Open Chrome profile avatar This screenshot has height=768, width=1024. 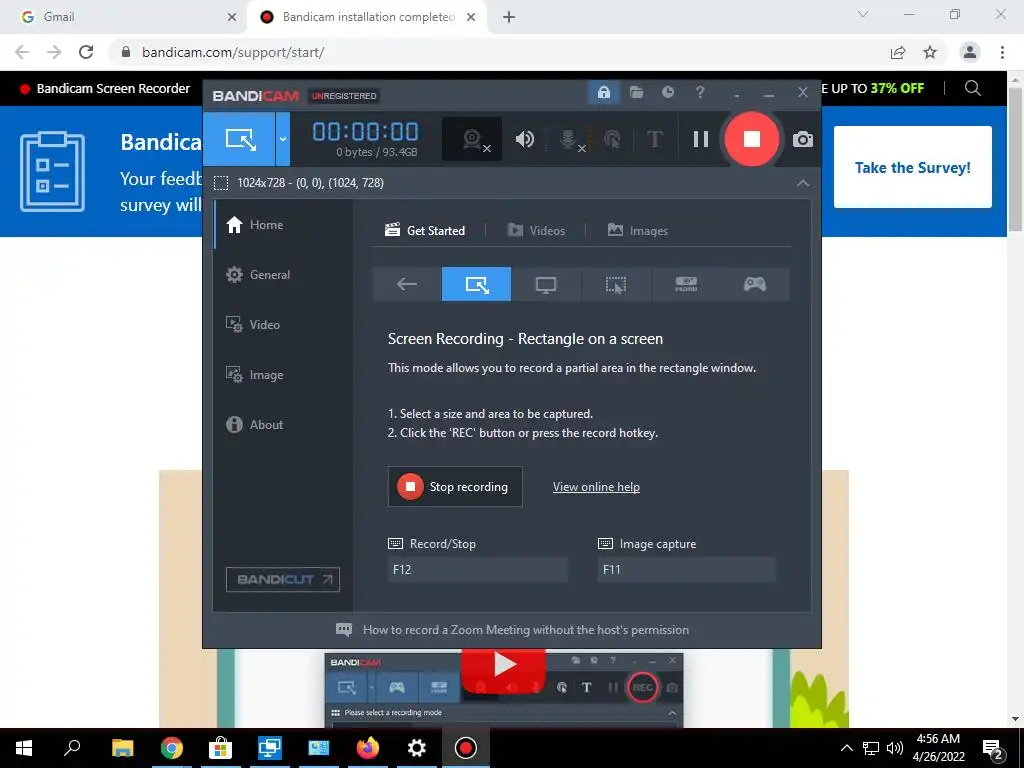(x=970, y=52)
